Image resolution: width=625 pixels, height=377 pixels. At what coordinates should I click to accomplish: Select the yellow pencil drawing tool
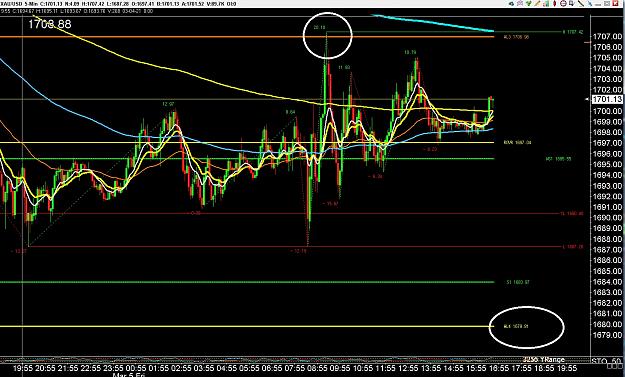coord(537,4)
